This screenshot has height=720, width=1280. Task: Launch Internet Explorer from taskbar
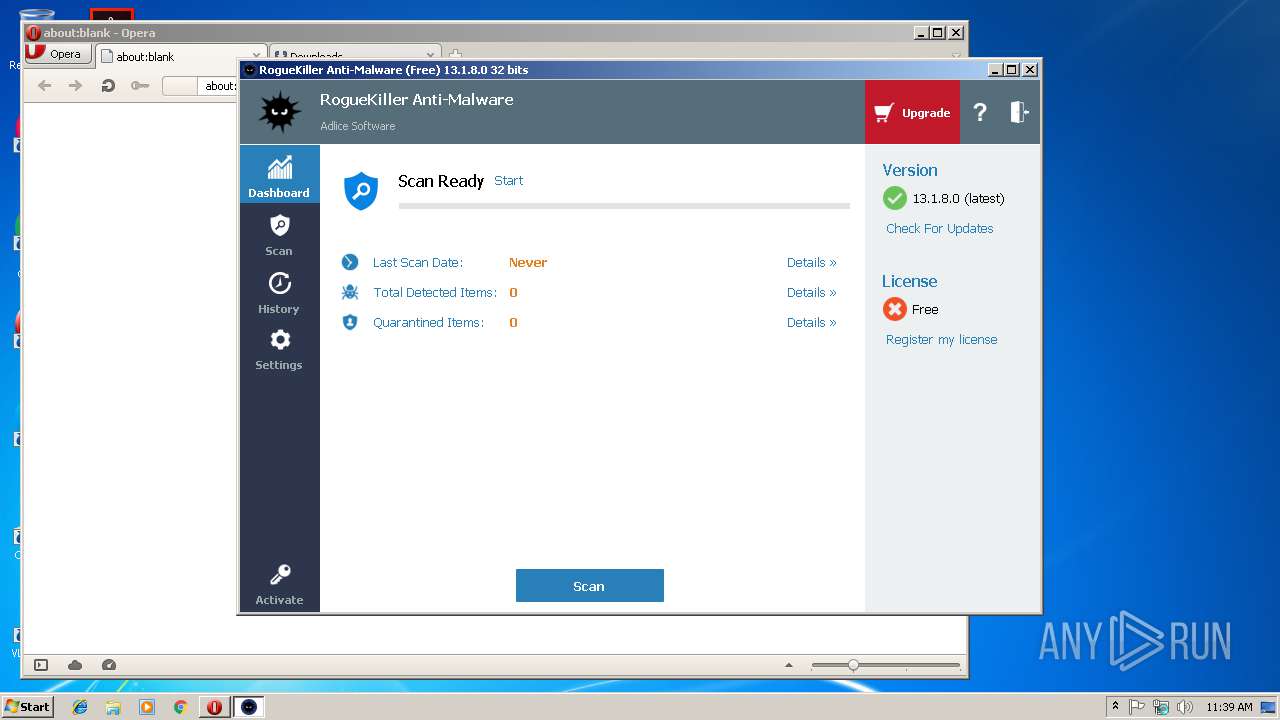[80, 707]
